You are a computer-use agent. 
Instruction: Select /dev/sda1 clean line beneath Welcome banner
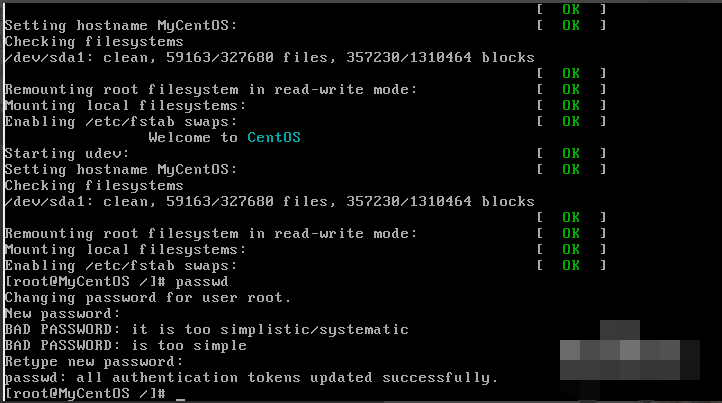[269, 201]
